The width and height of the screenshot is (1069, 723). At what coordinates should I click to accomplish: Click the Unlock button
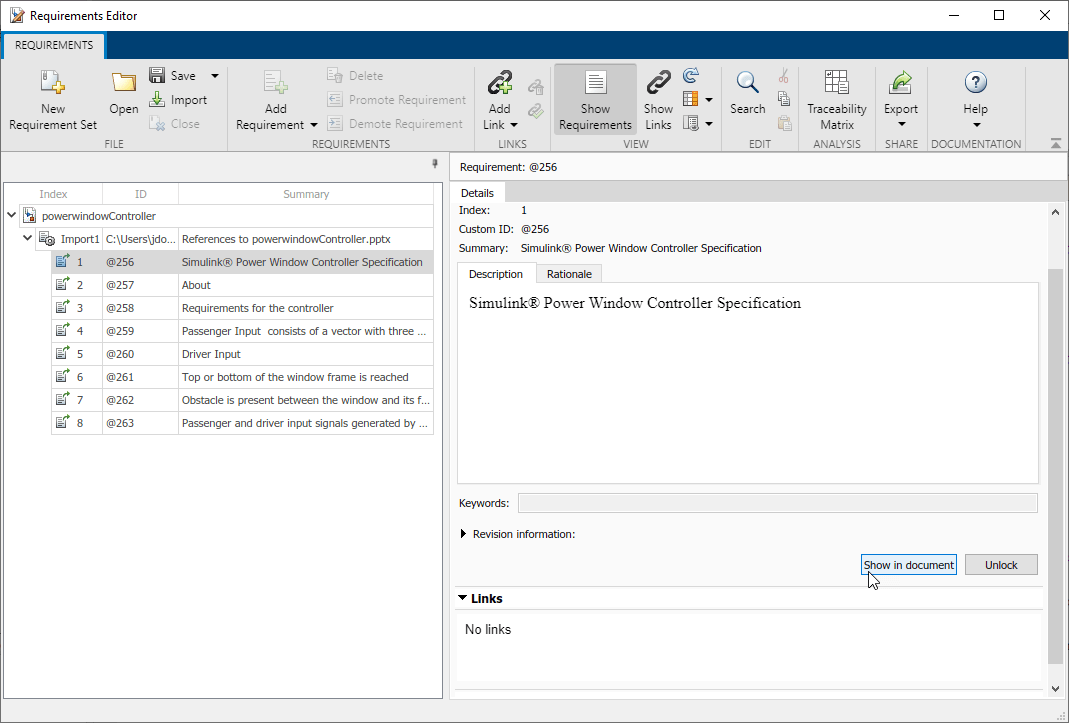pos(1000,564)
